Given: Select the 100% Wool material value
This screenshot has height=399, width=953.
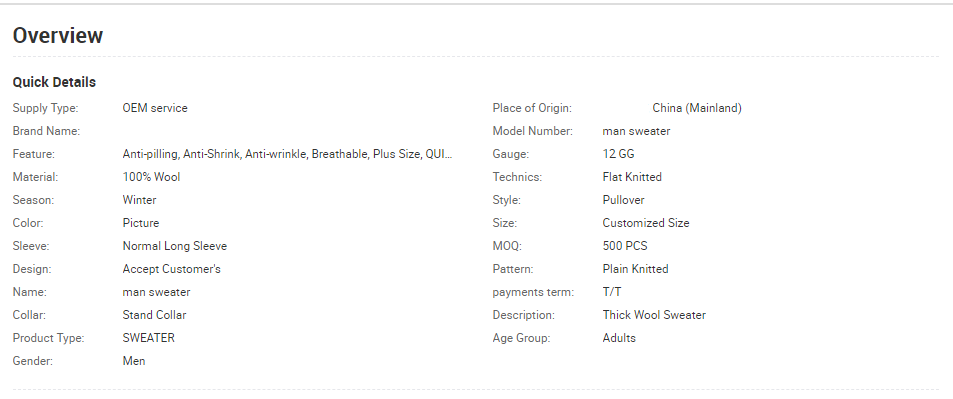Looking at the screenshot, I should [151, 177].
